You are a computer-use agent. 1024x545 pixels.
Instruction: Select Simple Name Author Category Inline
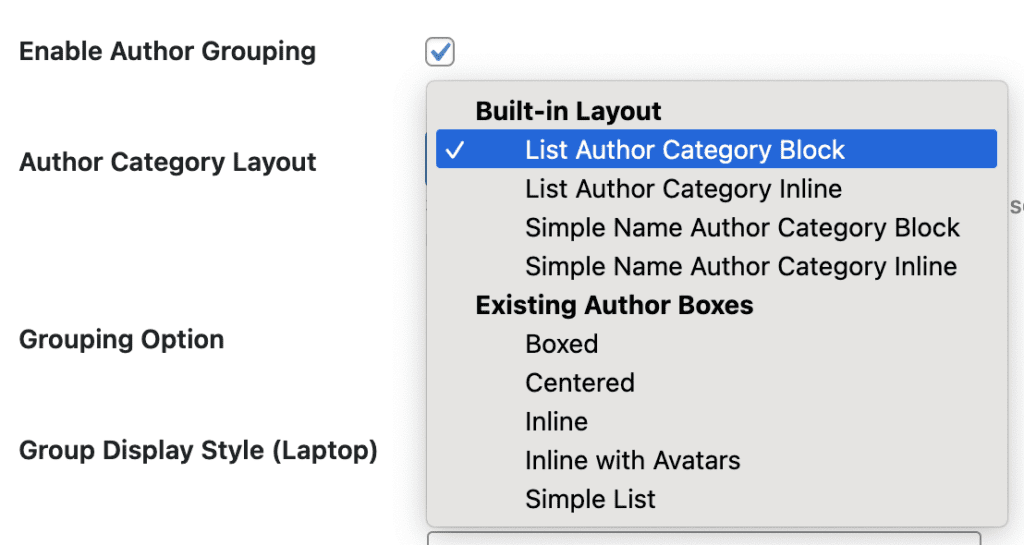coord(741,267)
